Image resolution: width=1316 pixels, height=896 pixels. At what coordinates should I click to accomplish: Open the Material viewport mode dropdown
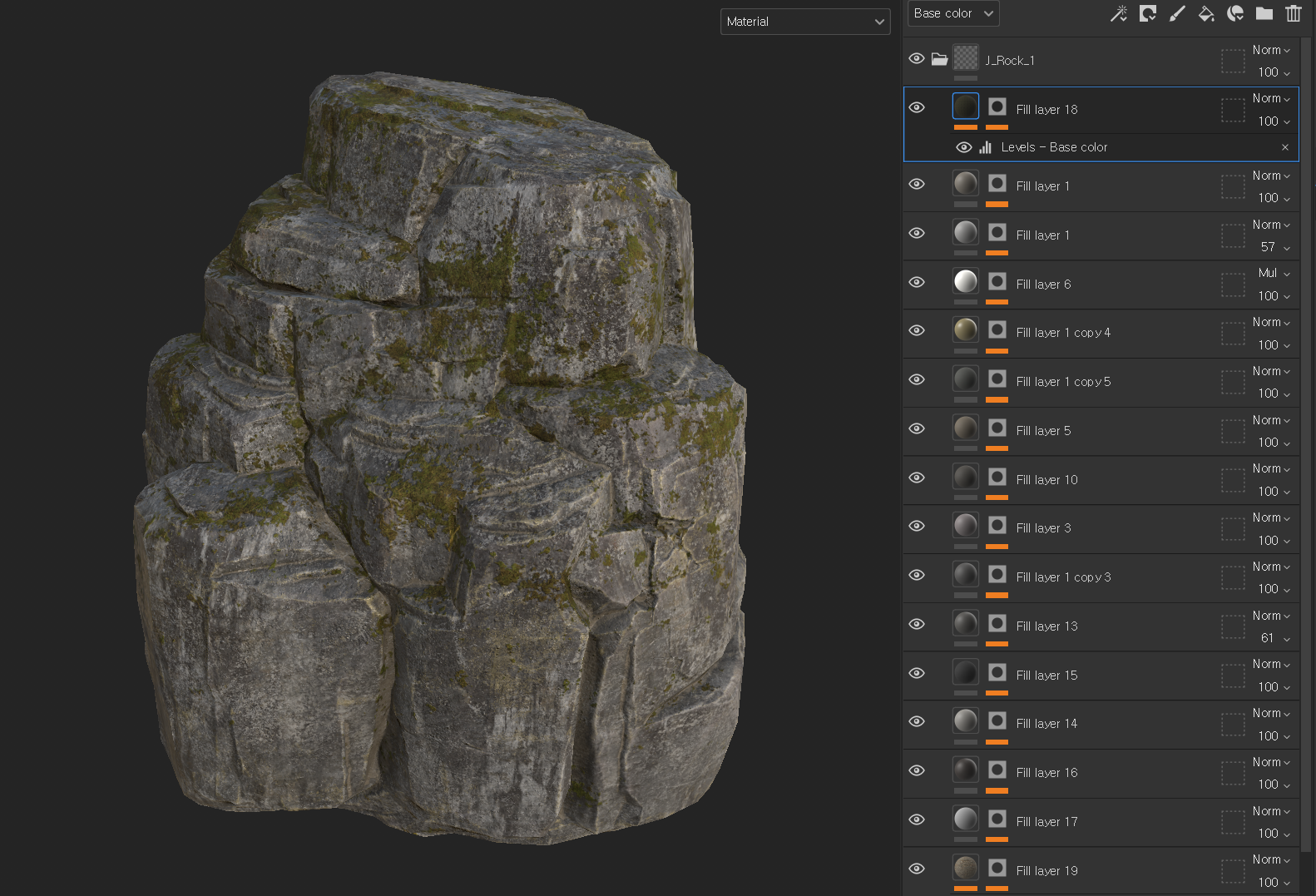coord(804,22)
